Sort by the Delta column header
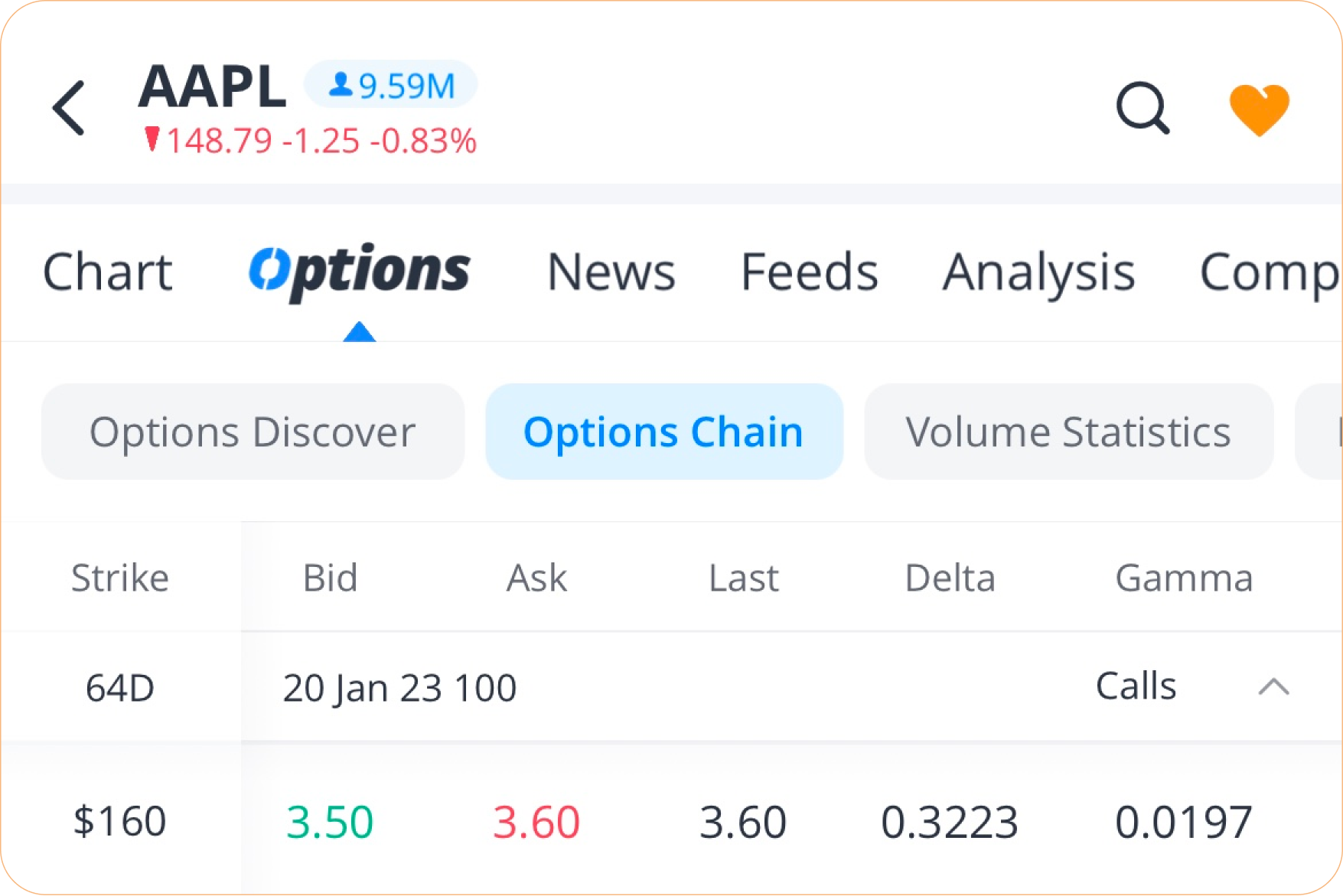This screenshot has width=1343, height=896. point(950,578)
